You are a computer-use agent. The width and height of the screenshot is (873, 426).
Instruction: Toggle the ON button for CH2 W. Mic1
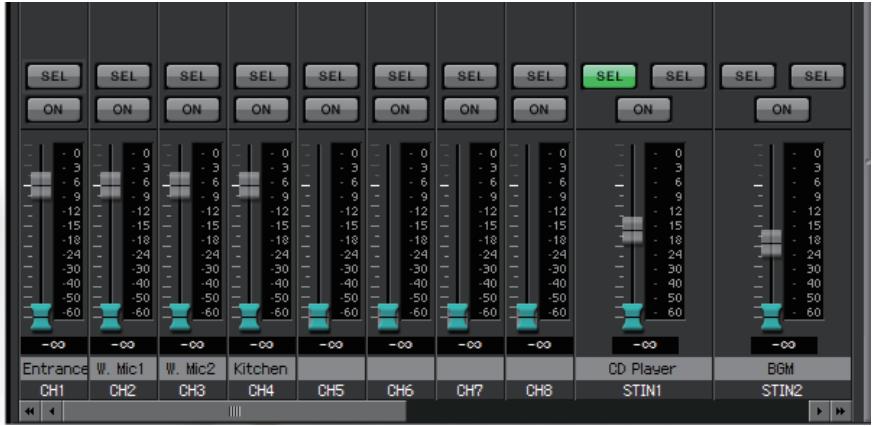coord(123,109)
